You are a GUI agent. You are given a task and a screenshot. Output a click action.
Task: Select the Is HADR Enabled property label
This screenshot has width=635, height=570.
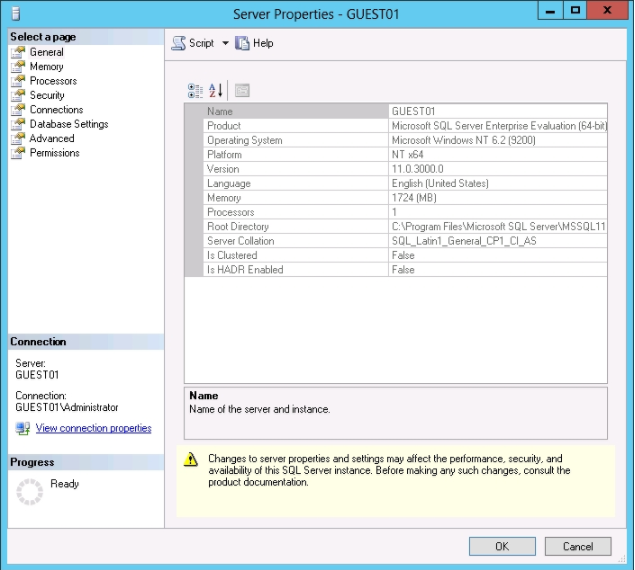(245, 270)
